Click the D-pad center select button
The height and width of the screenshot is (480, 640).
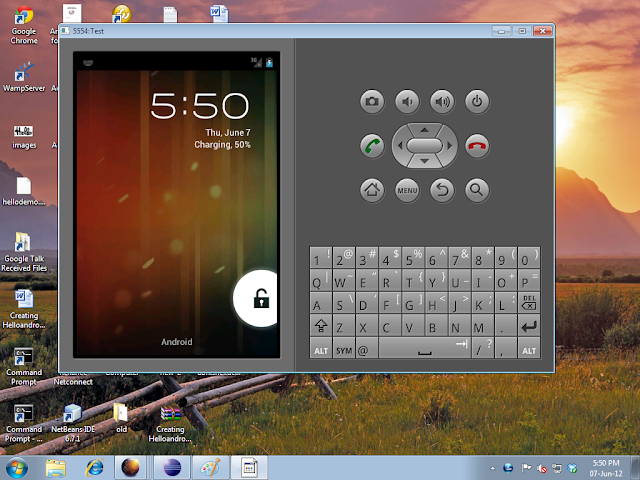[x=424, y=145]
